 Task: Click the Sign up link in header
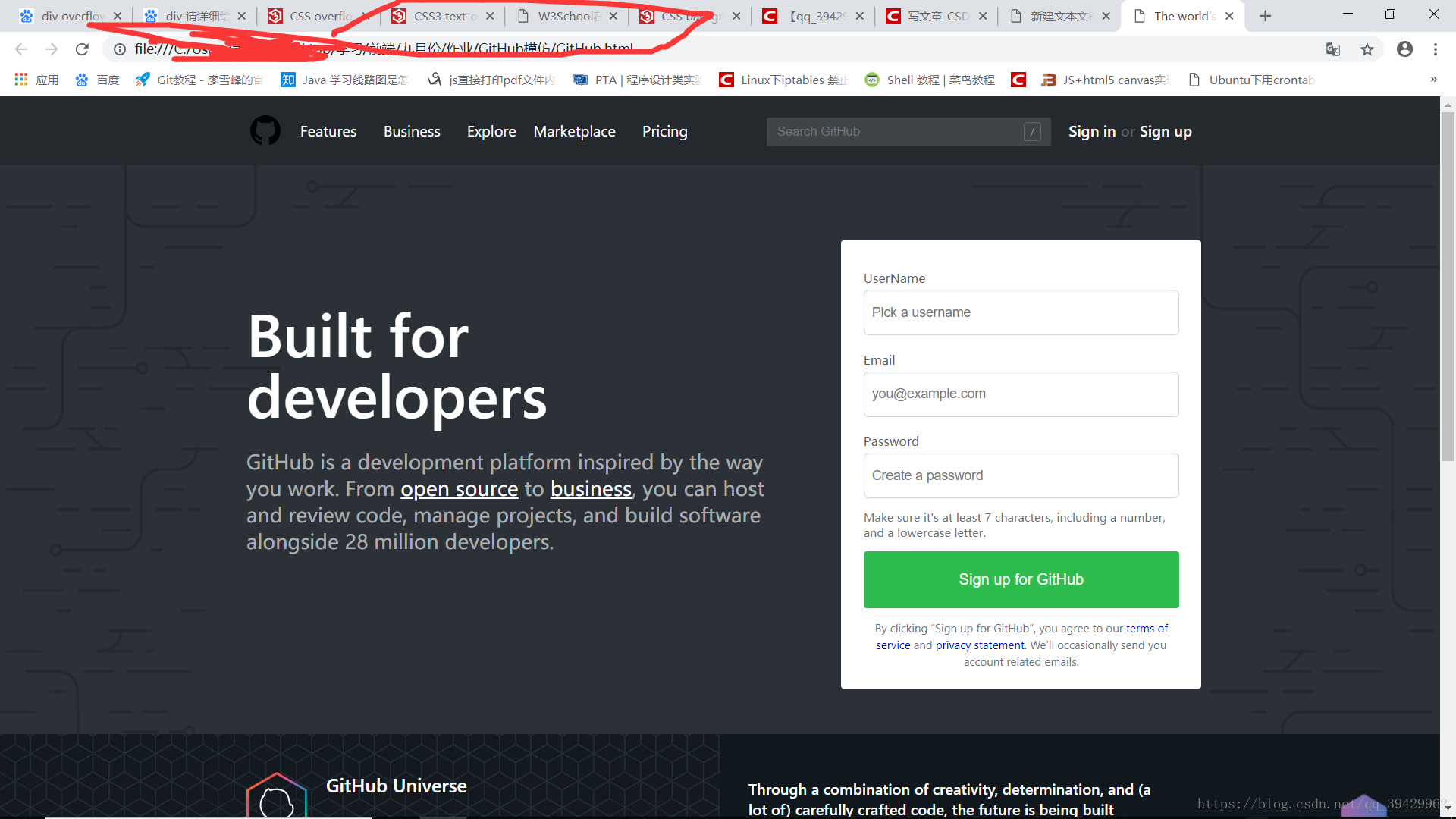1166,131
